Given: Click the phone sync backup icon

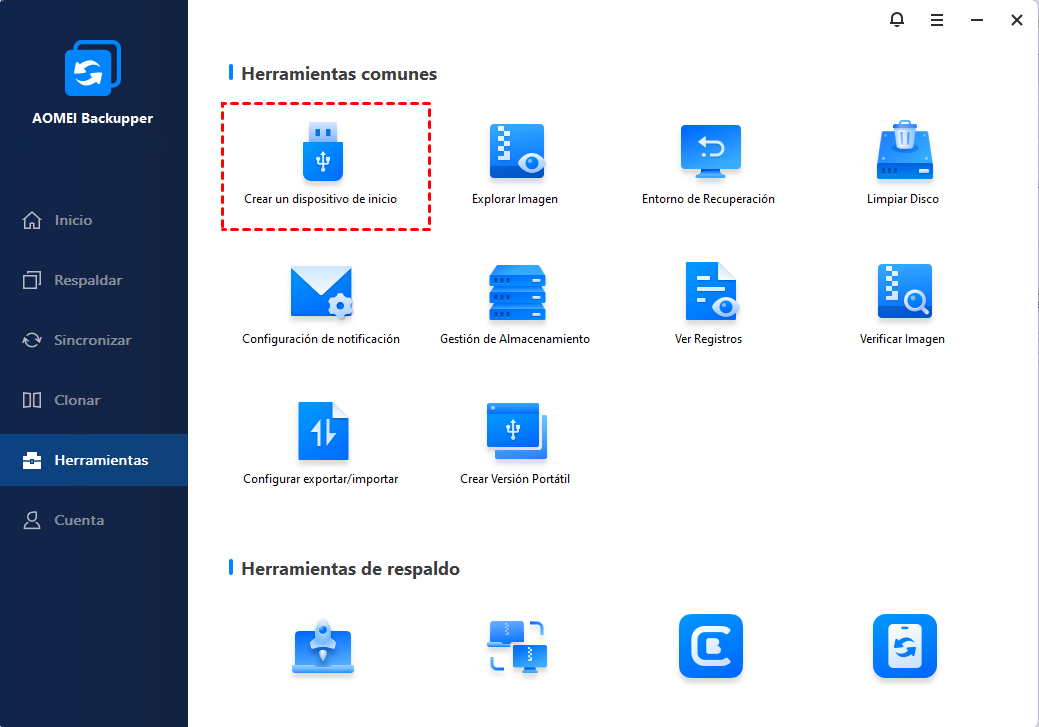Looking at the screenshot, I should coord(904,646).
